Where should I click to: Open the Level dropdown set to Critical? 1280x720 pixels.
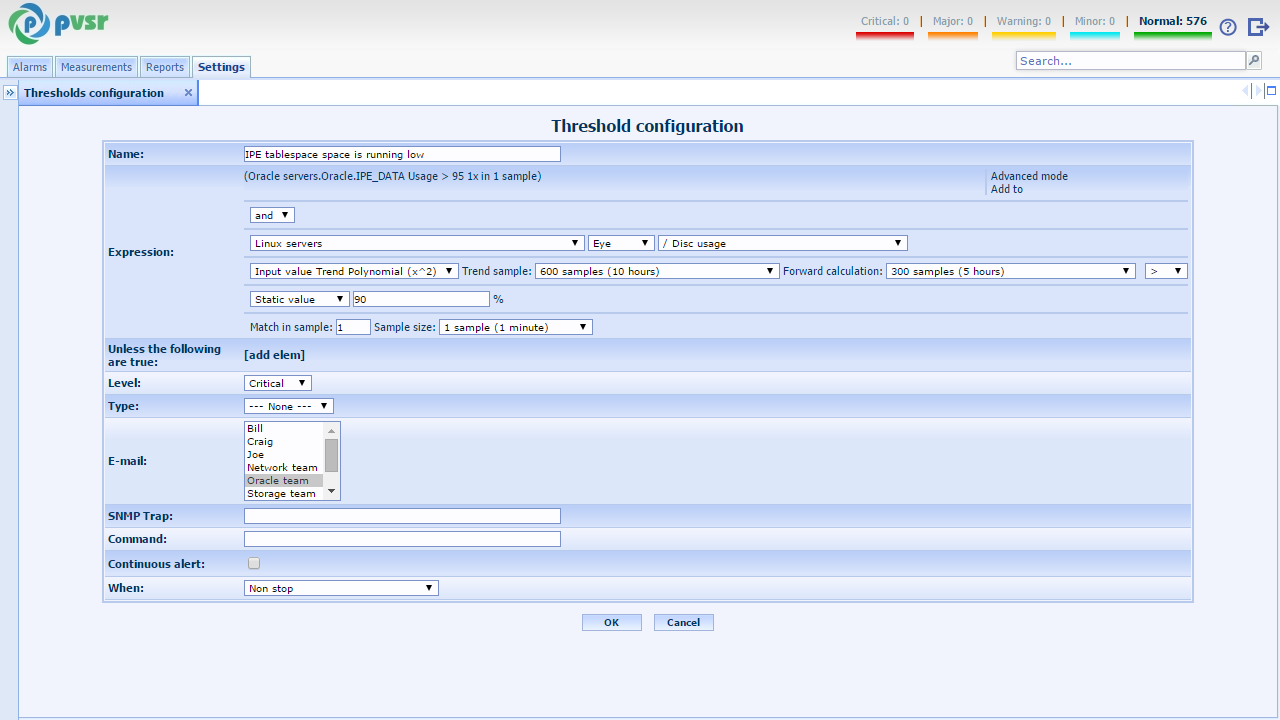click(x=278, y=383)
